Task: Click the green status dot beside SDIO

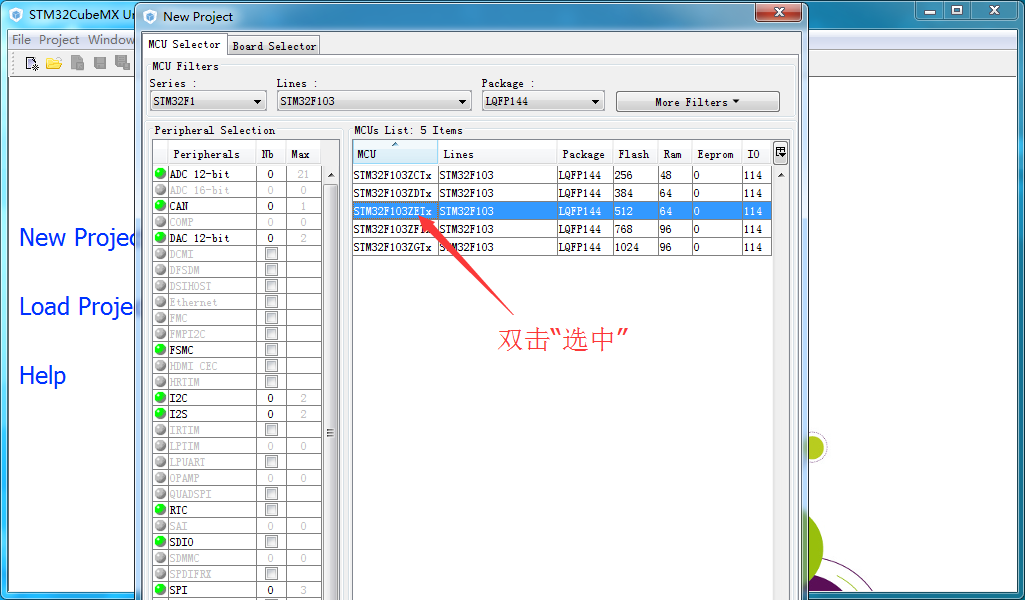Action: pyautogui.click(x=160, y=541)
